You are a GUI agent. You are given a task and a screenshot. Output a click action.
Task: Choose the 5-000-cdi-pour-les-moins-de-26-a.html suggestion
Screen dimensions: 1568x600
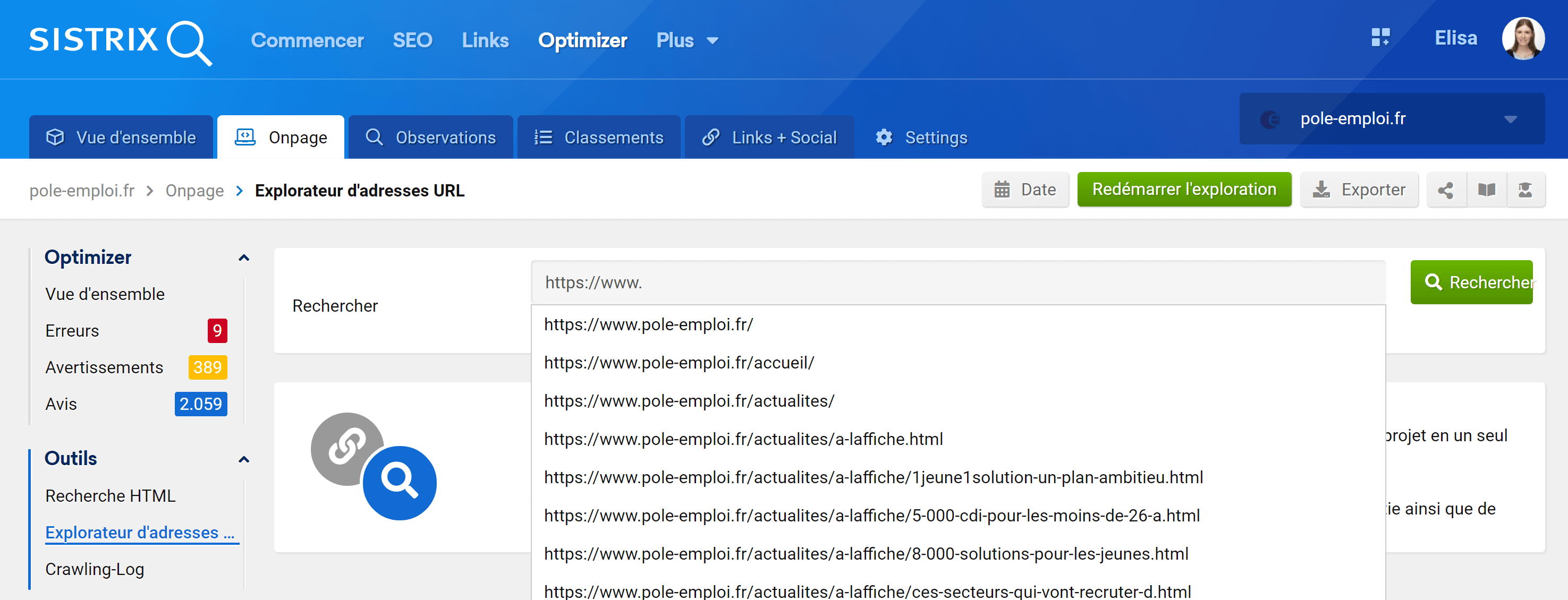click(958, 516)
